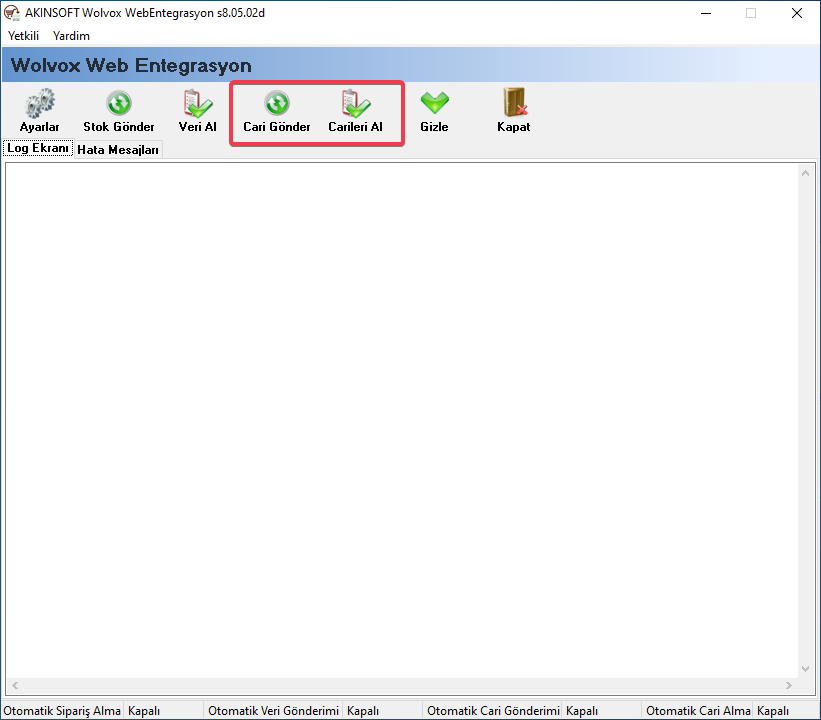
Task: Click the Cari Gönder green sync icon
Action: (276, 103)
